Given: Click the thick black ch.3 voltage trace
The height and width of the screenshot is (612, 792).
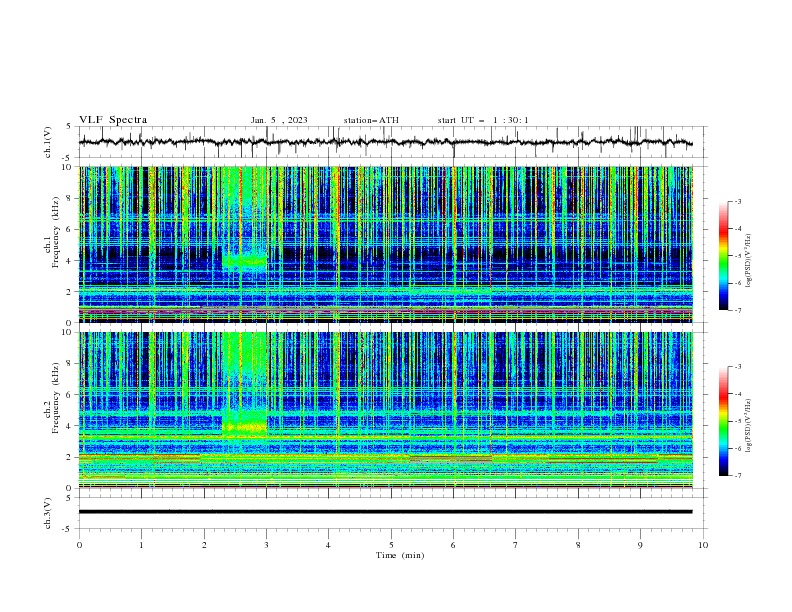Looking at the screenshot, I should 385,512.
